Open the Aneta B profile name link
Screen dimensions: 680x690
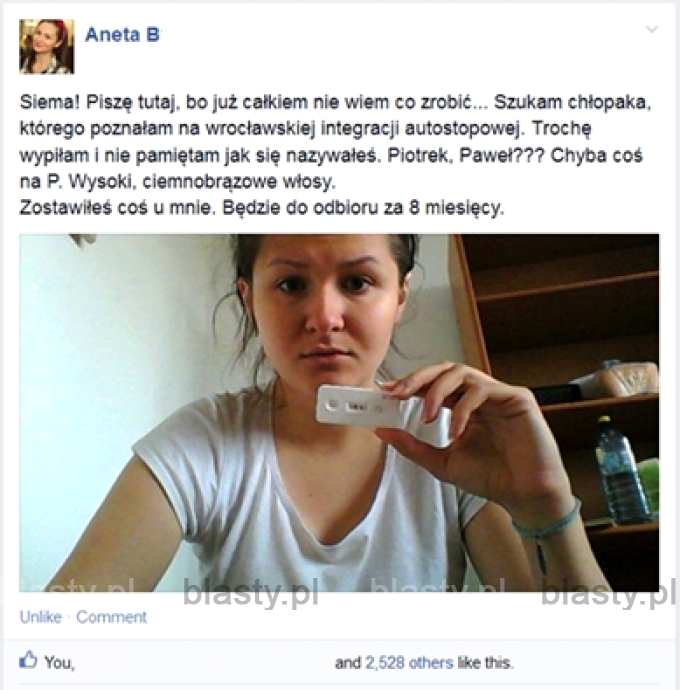coord(123,35)
